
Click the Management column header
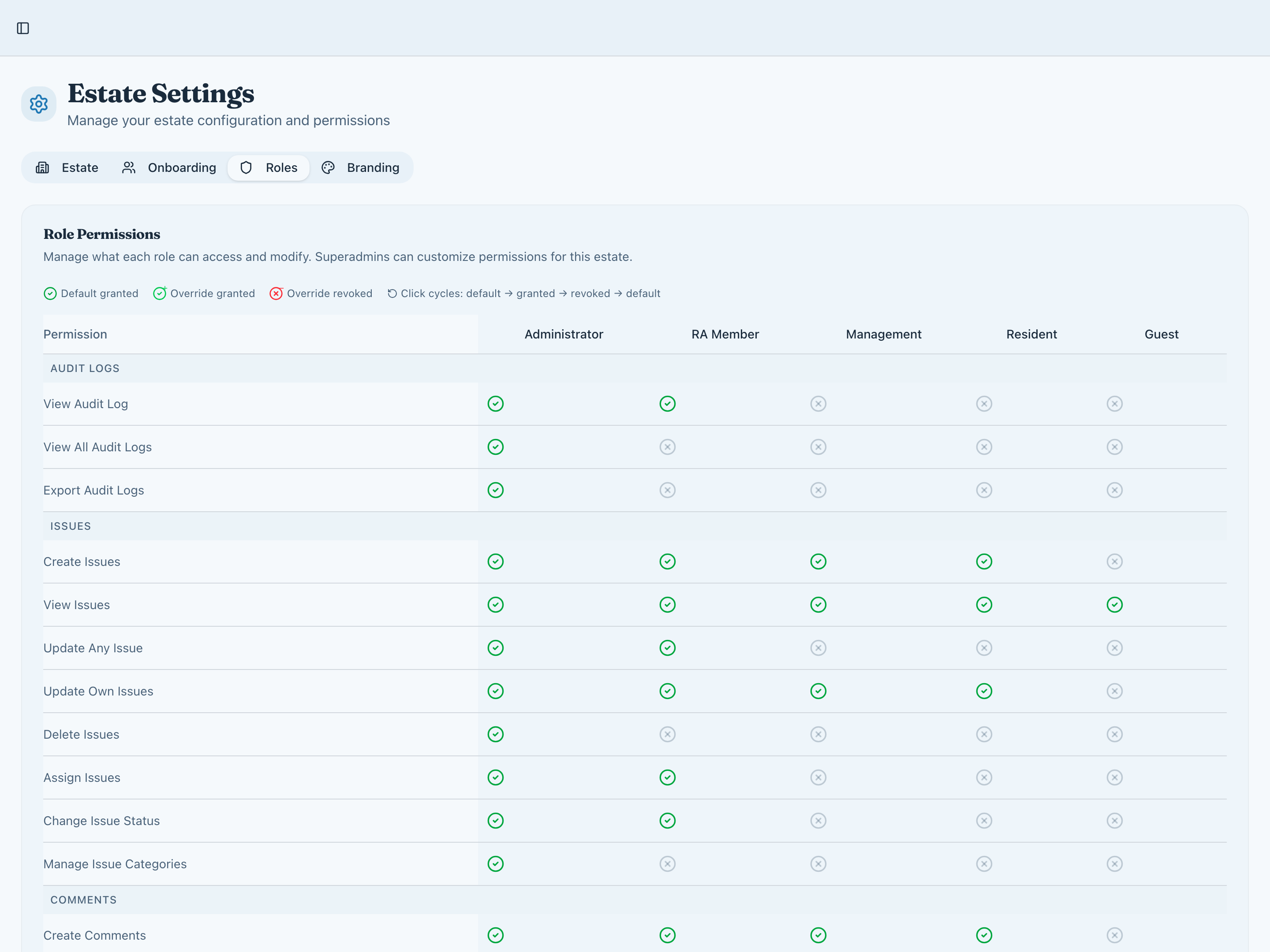point(883,335)
